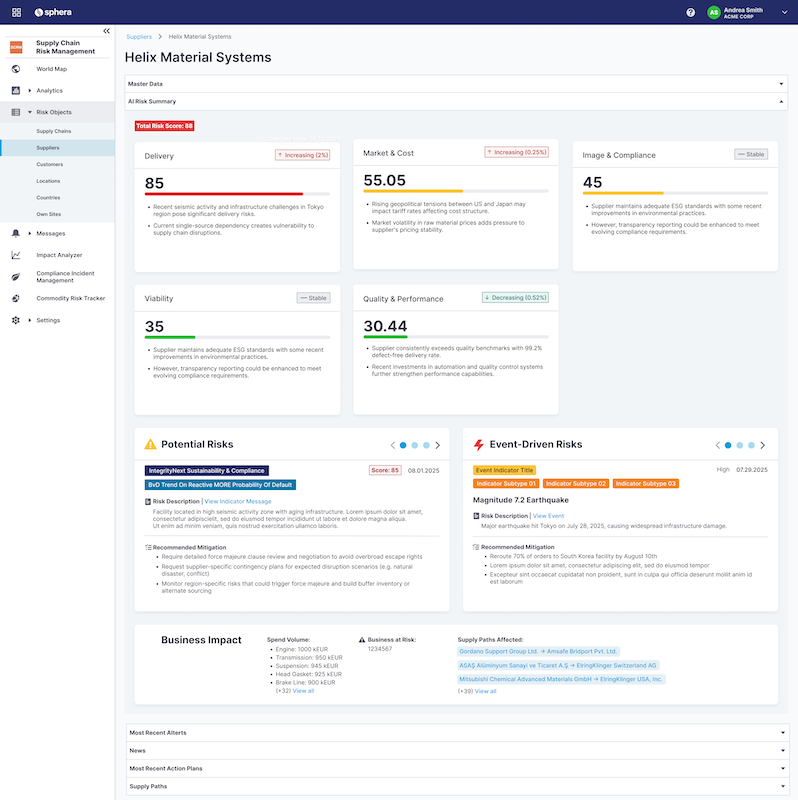Select third Event-Driven Risks carousel dot
The width and height of the screenshot is (798, 800).
click(752, 445)
